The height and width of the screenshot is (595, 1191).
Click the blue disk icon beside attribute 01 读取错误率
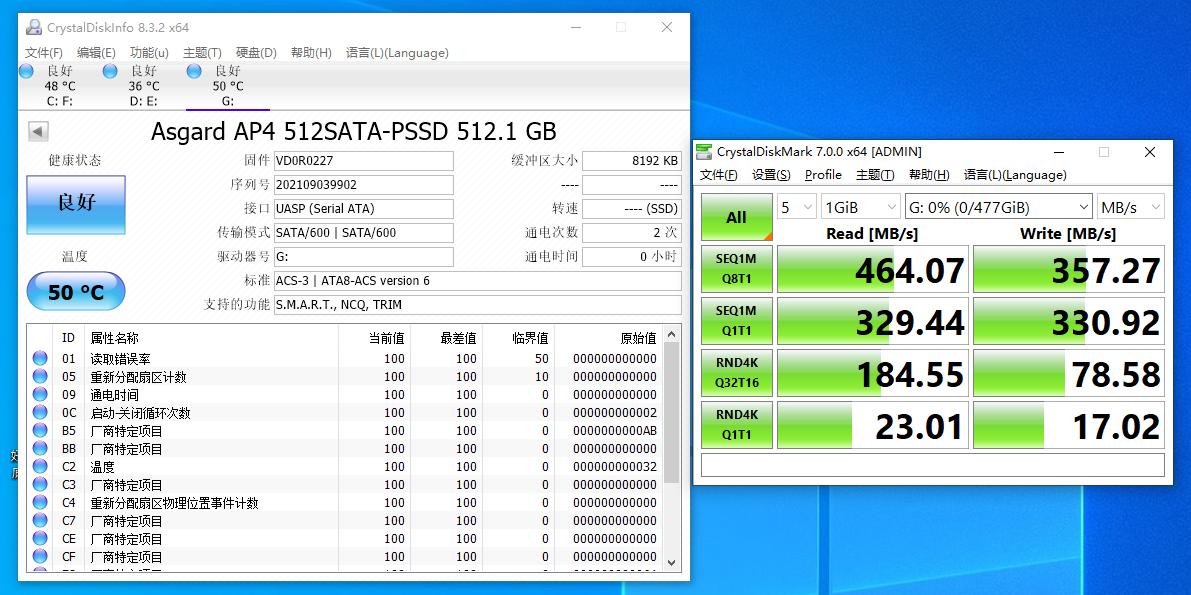point(38,358)
